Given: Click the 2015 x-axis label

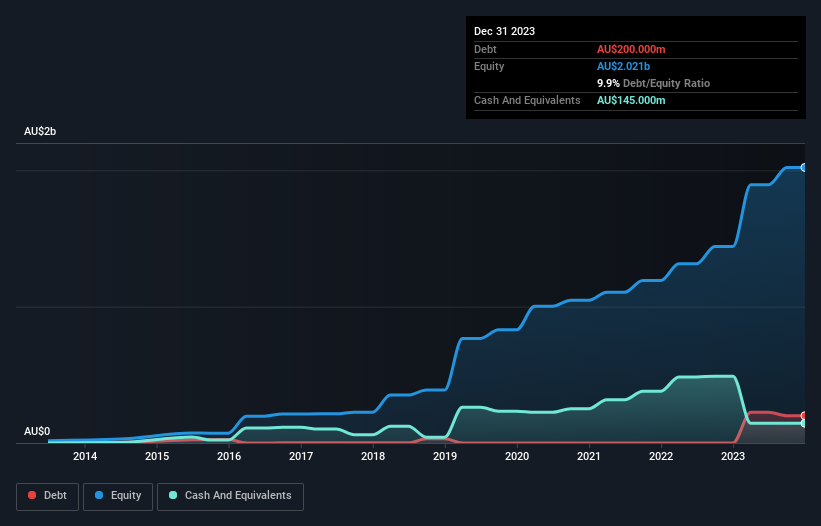Looking at the screenshot, I should (x=157, y=456).
